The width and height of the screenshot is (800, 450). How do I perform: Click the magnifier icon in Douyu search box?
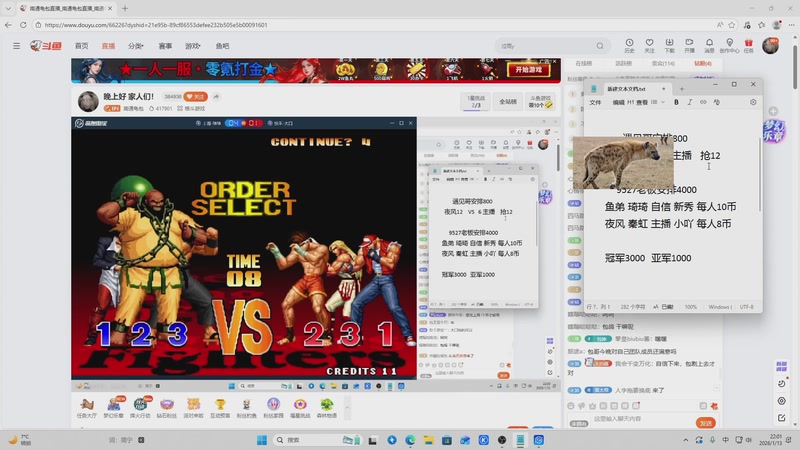pyautogui.click(x=600, y=46)
